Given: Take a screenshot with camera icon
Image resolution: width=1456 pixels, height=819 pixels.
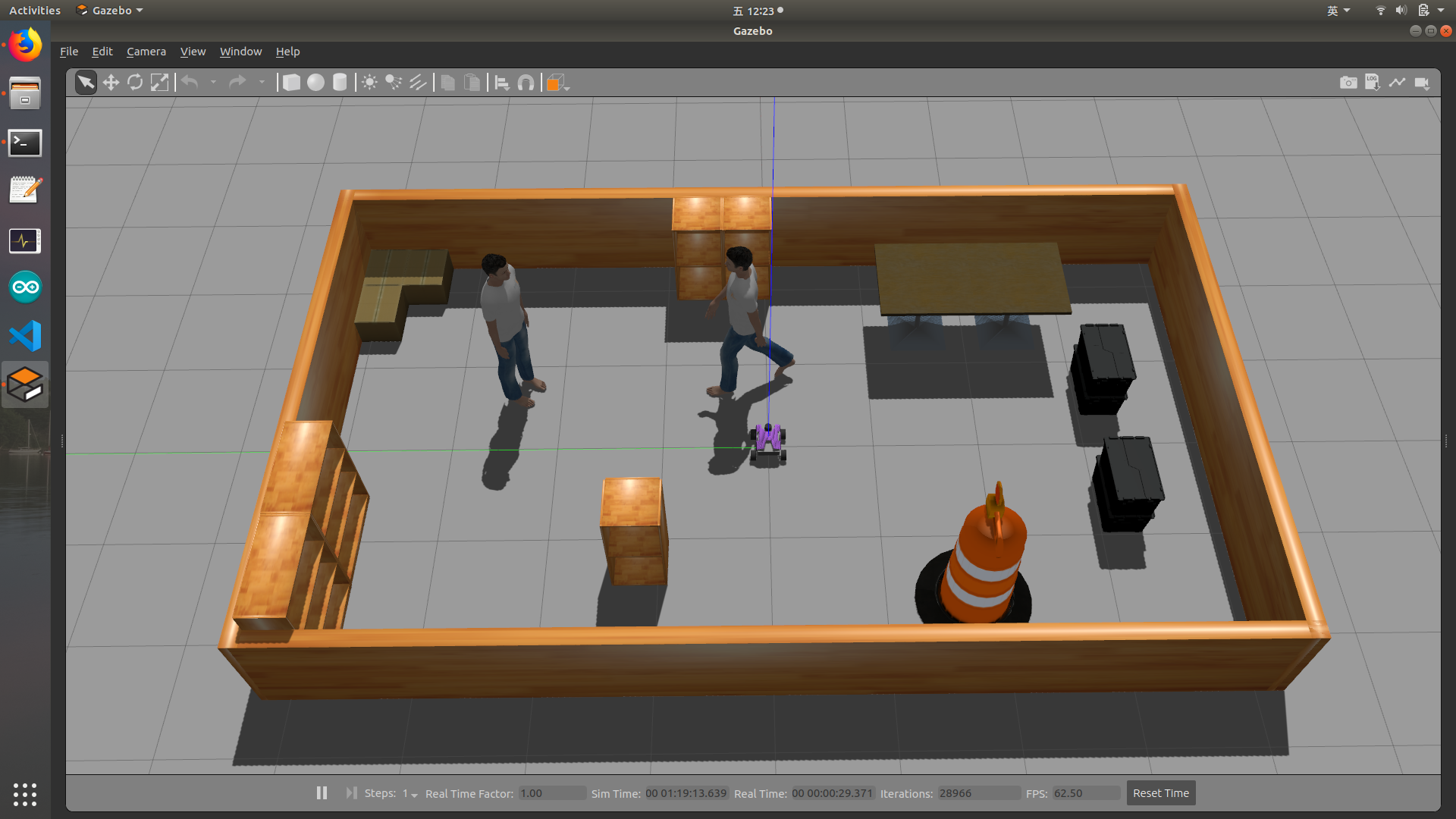Looking at the screenshot, I should [1348, 83].
